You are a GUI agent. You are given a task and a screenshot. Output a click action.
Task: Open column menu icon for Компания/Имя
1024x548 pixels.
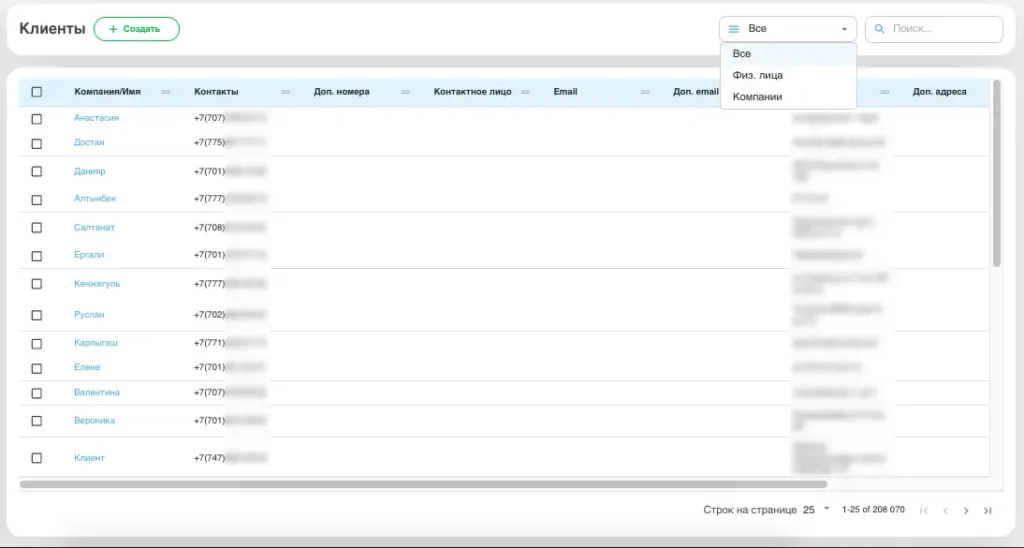coord(166,92)
